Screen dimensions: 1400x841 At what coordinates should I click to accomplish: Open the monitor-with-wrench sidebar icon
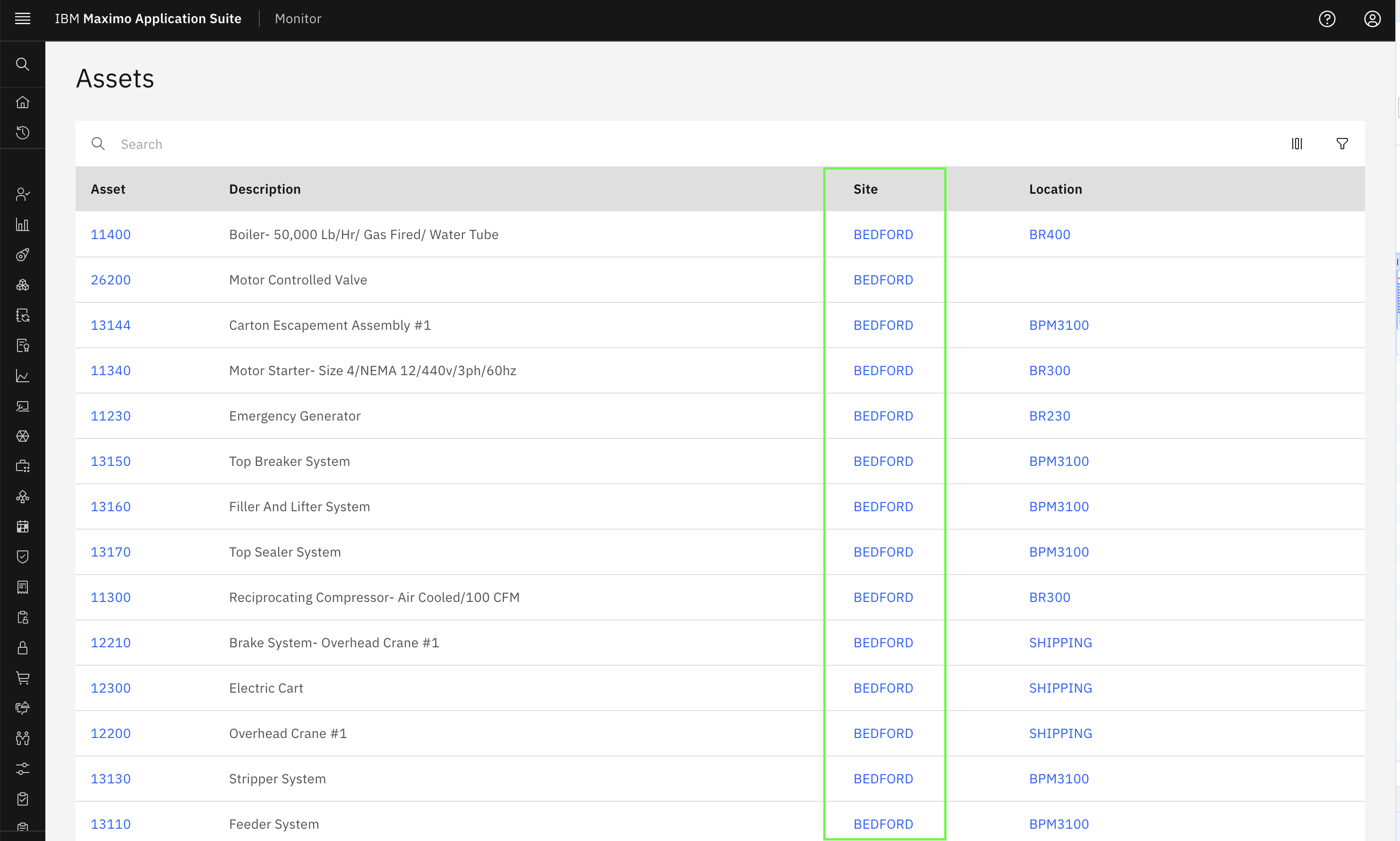(23, 406)
